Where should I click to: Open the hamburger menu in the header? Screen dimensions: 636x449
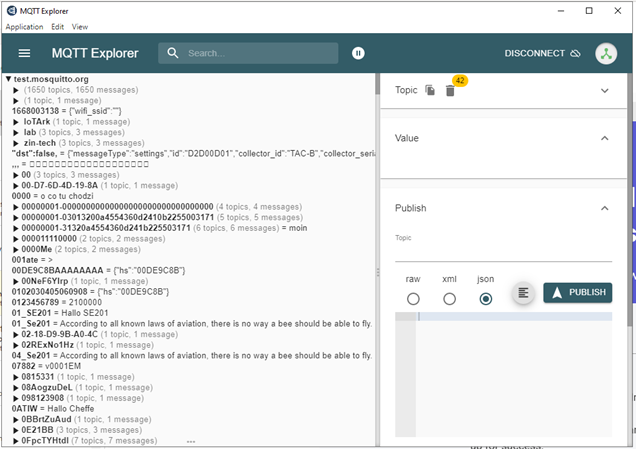[24, 53]
